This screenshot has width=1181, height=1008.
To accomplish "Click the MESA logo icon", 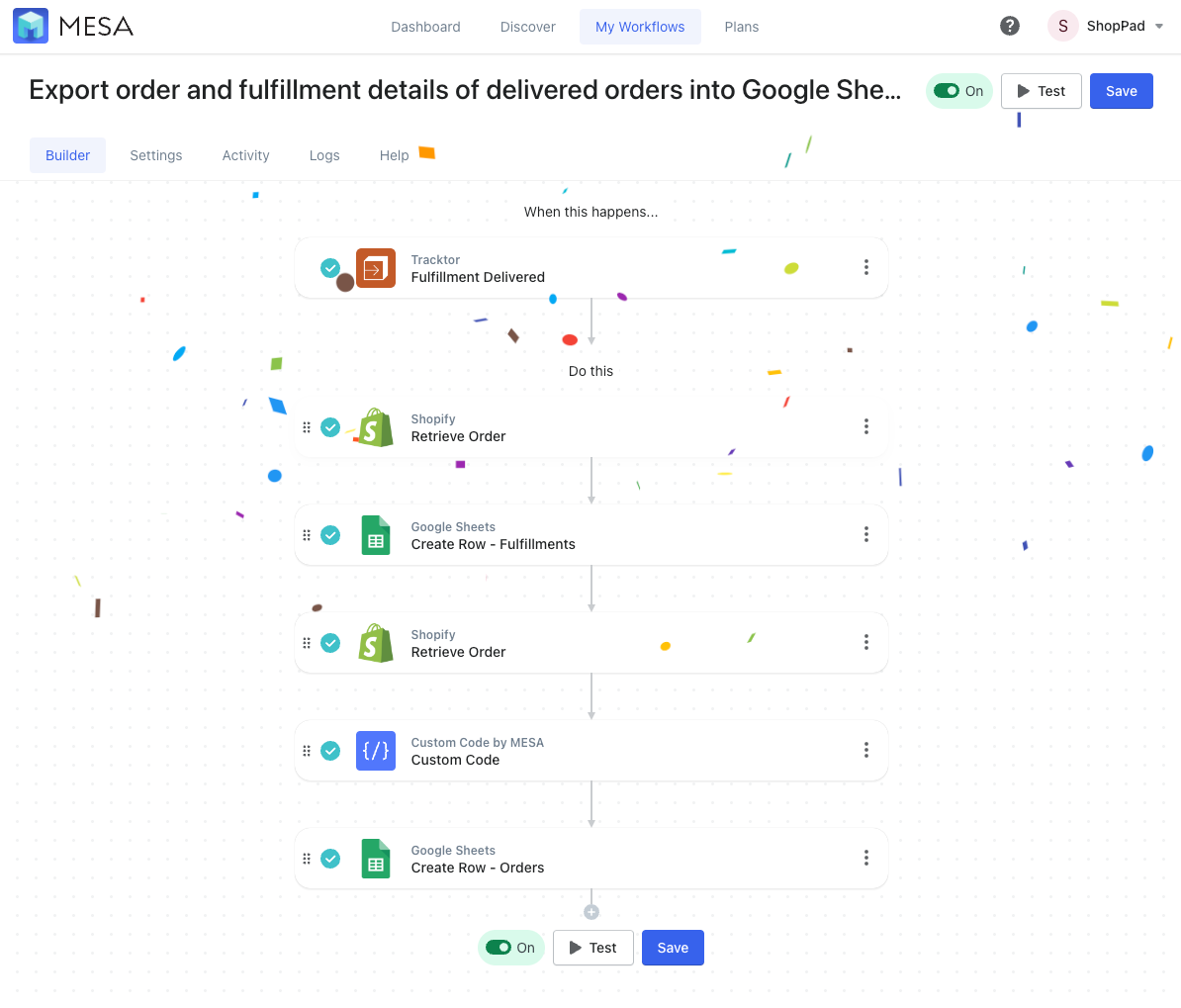I will tap(31, 26).
